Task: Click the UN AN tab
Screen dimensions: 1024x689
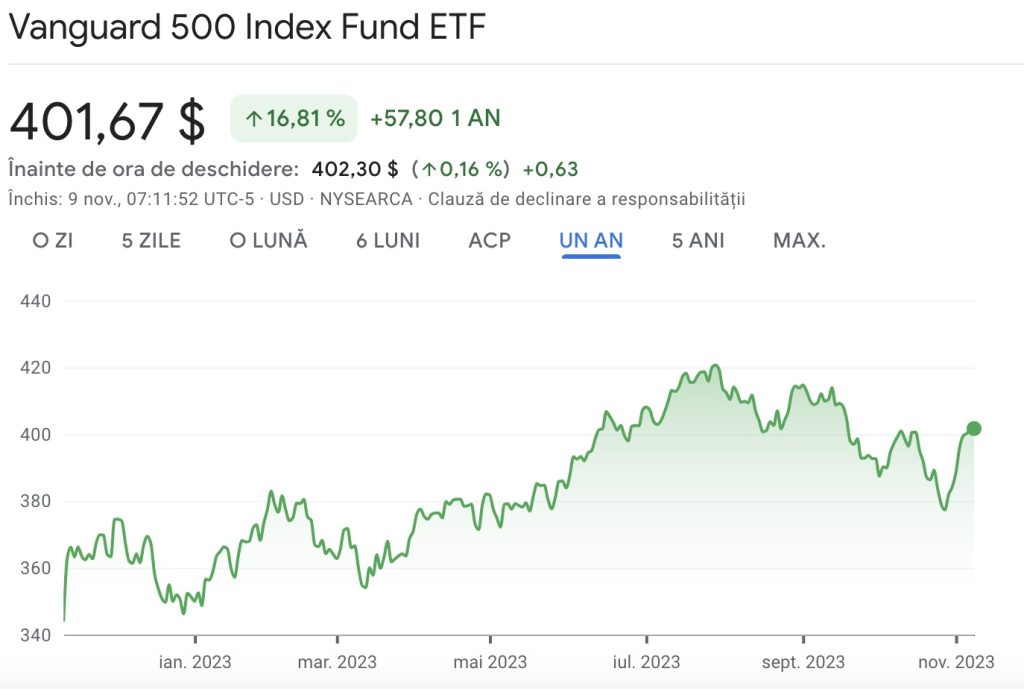Action: (x=591, y=241)
